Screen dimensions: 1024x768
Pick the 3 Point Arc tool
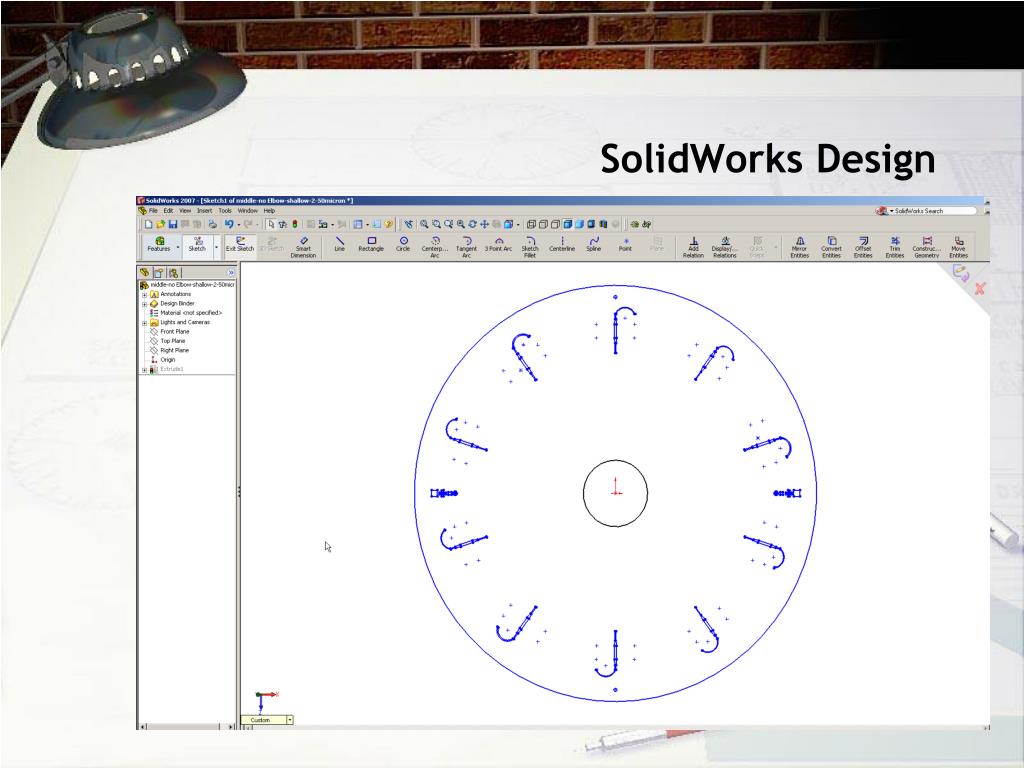[x=498, y=244]
